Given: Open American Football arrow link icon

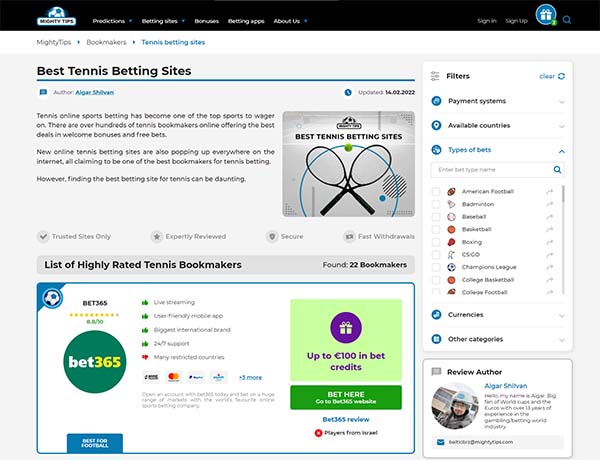Looking at the screenshot, I should pyautogui.click(x=550, y=191).
